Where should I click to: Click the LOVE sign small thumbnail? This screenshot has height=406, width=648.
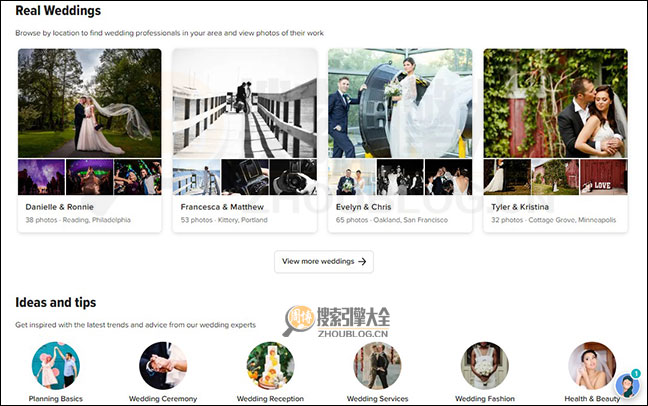603,177
